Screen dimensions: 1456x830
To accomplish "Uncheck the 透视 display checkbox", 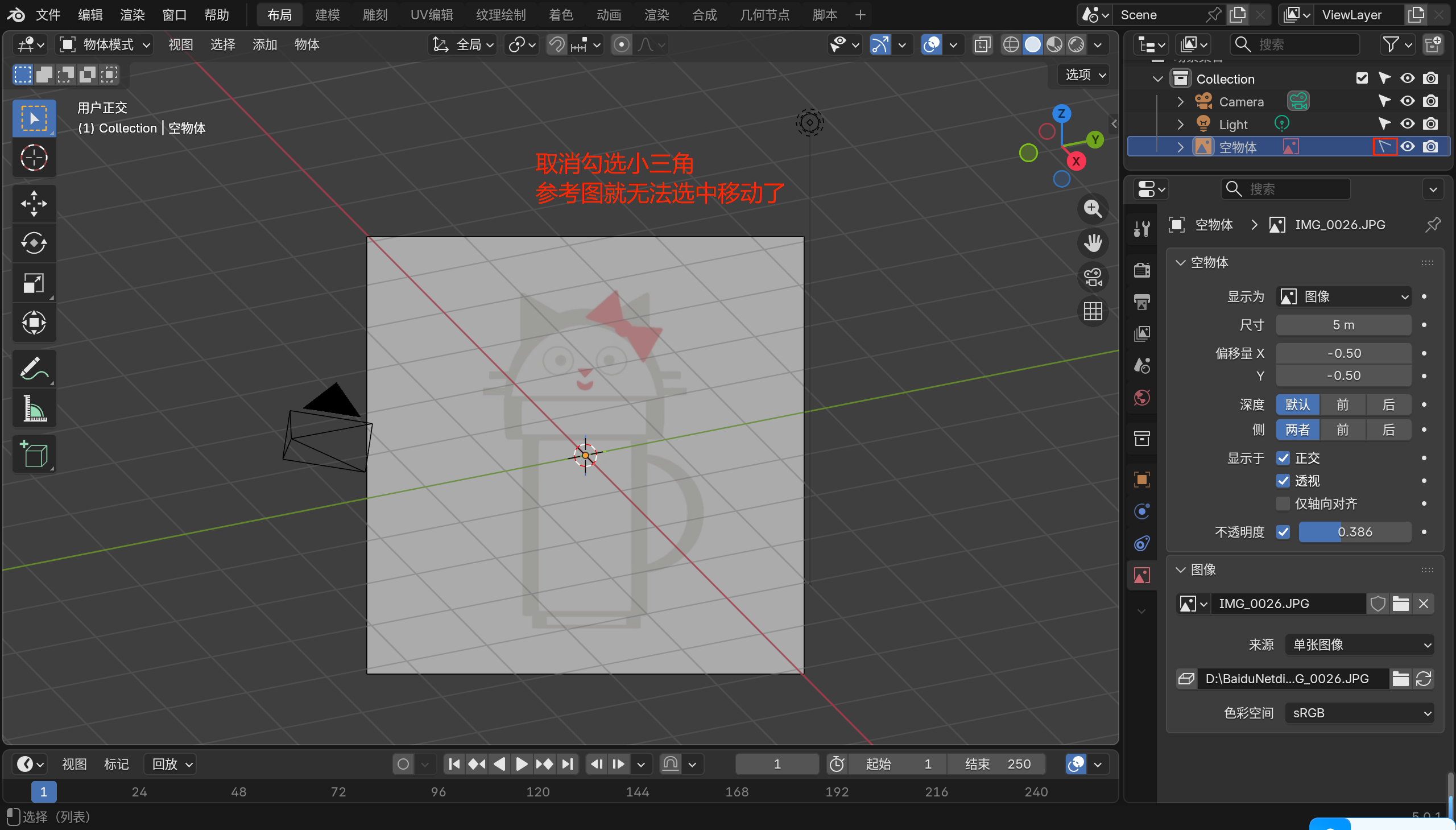I will coord(1283,481).
